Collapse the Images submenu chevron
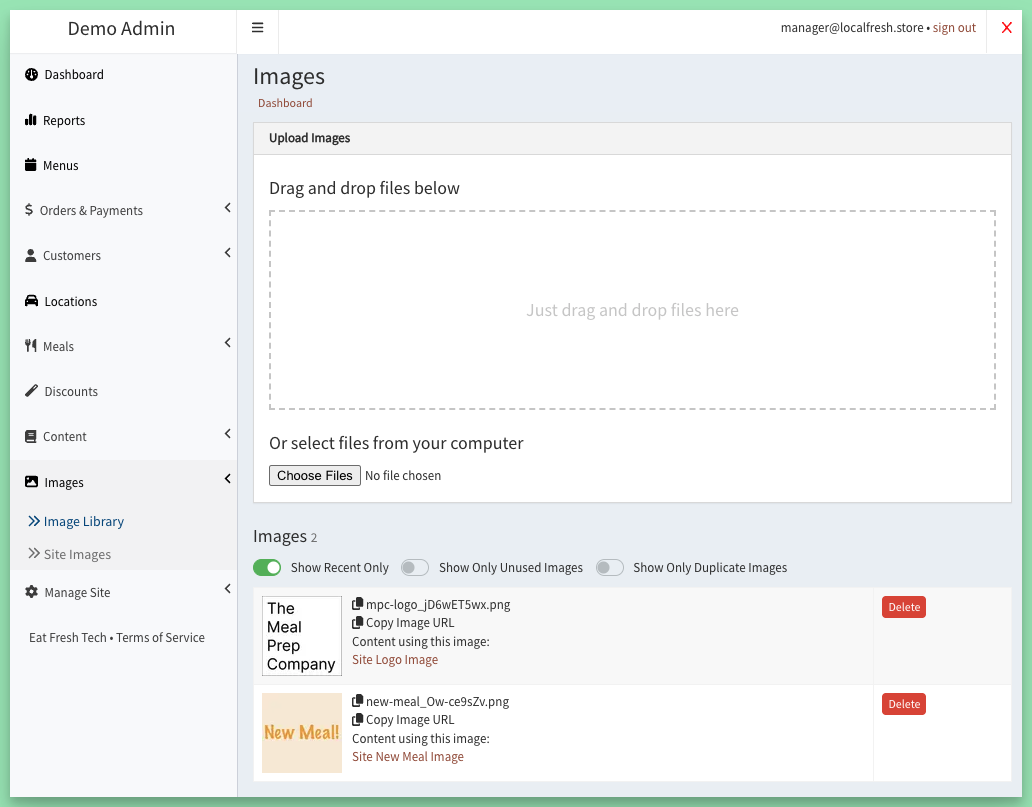The image size is (1032, 807). [x=228, y=479]
